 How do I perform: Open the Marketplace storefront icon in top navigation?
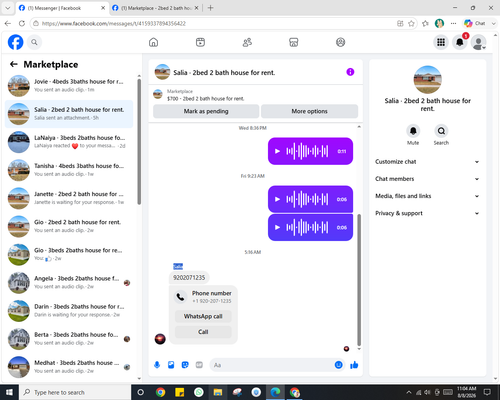point(293,42)
